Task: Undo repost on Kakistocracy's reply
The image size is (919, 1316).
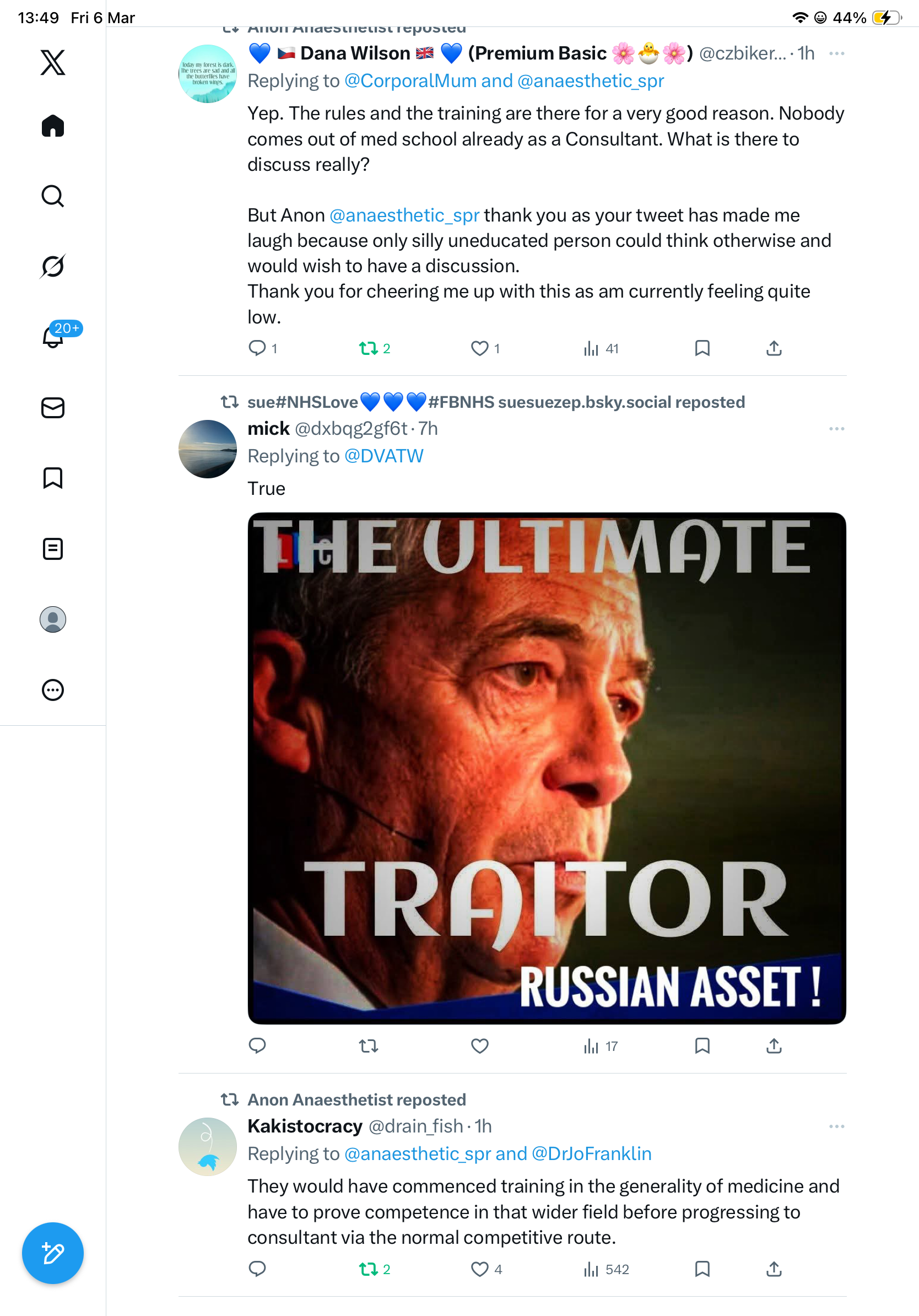Action: 374,1269
